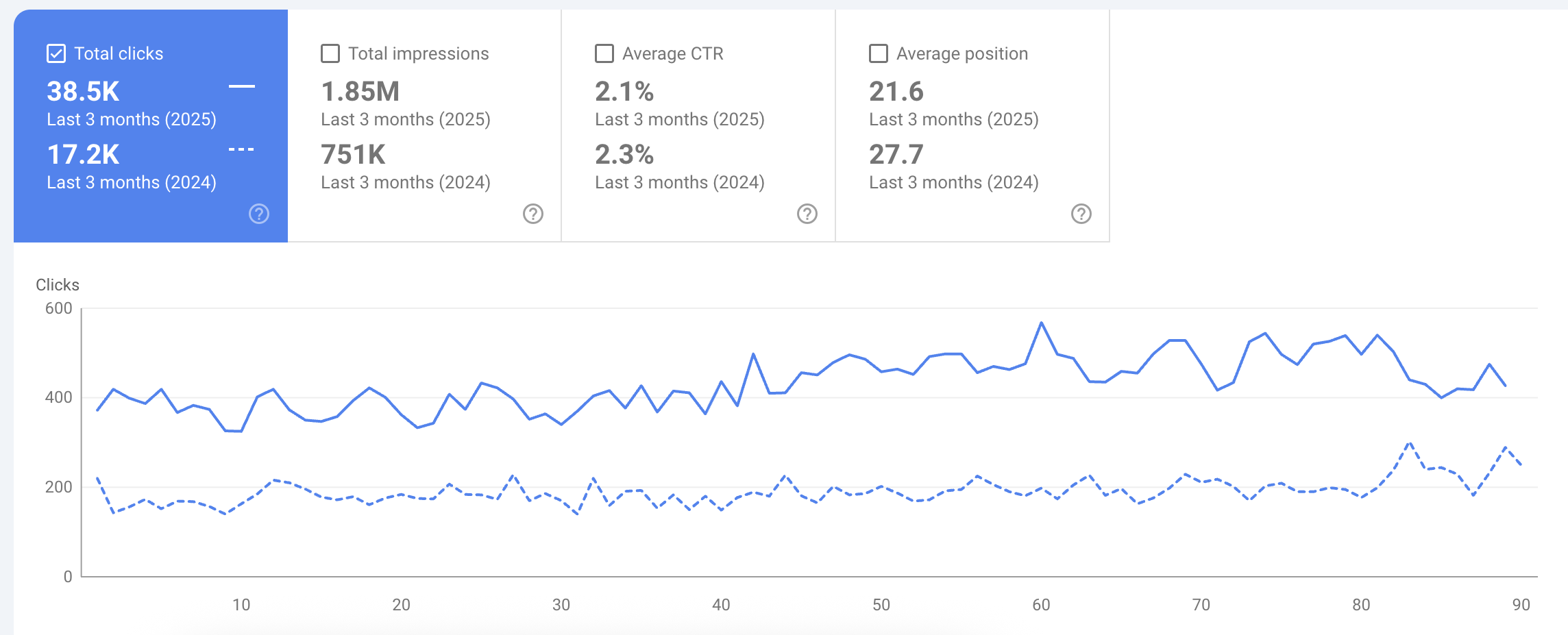This screenshot has width=1568, height=635.
Task: Click the 751K impressions value
Action: [x=353, y=155]
